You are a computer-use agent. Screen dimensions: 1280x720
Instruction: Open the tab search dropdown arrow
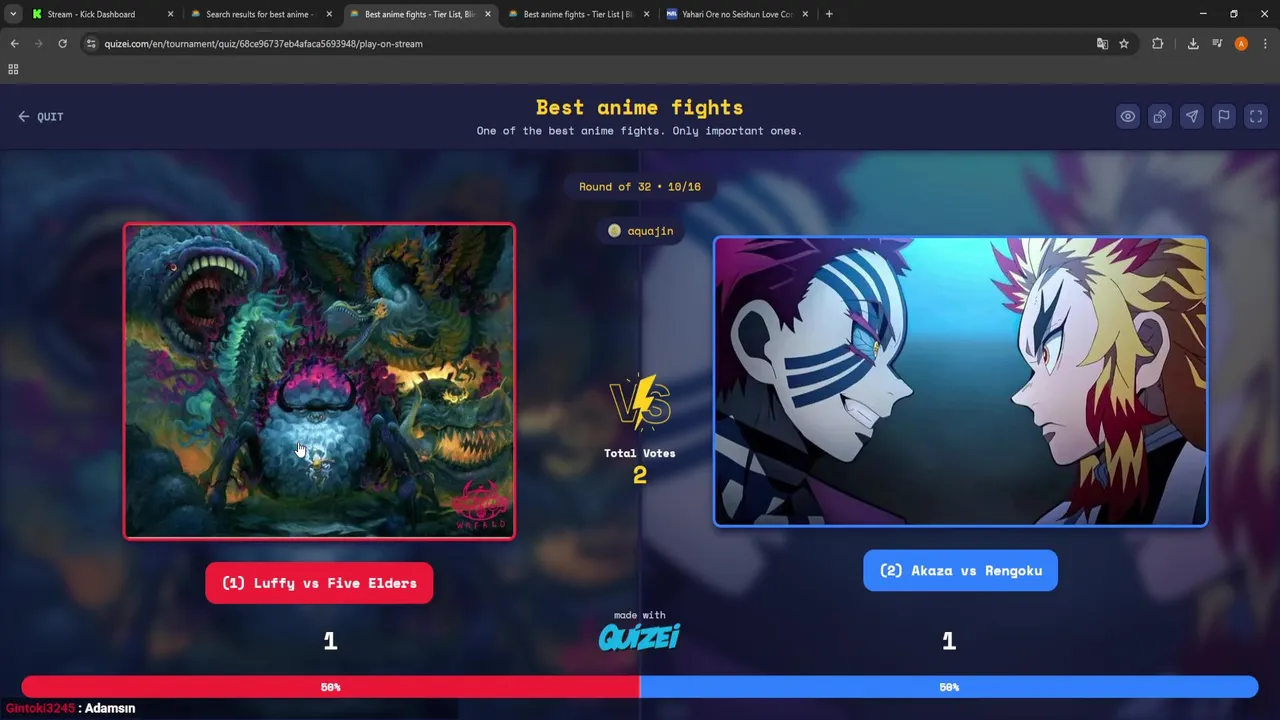pyautogui.click(x=13, y=14)
